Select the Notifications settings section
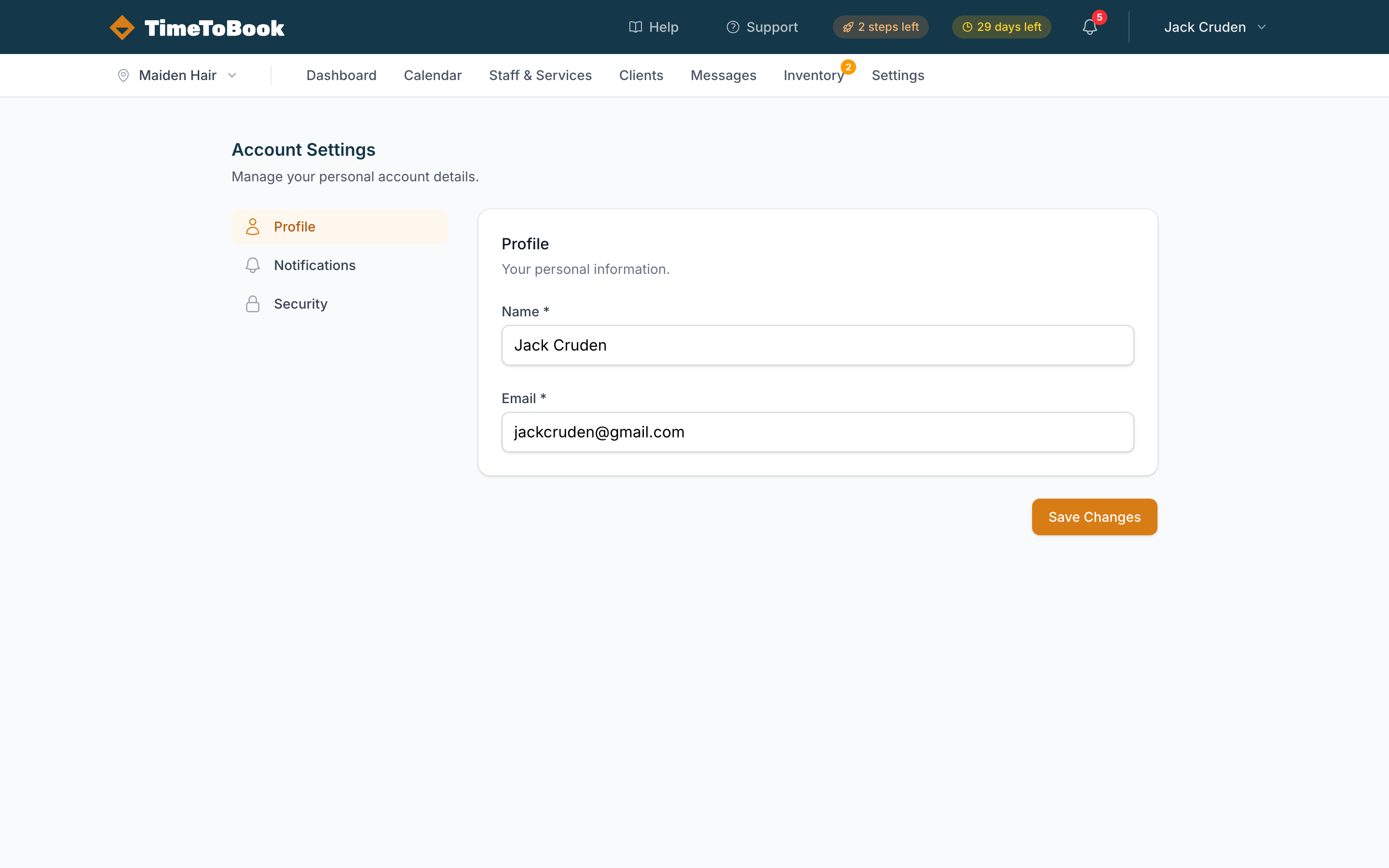Screen dimensions: 1389x868 pyautogui.click(x=314, y=265)
